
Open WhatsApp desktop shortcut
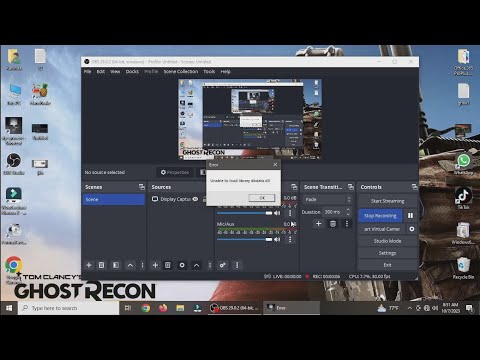tap(463, 164)
